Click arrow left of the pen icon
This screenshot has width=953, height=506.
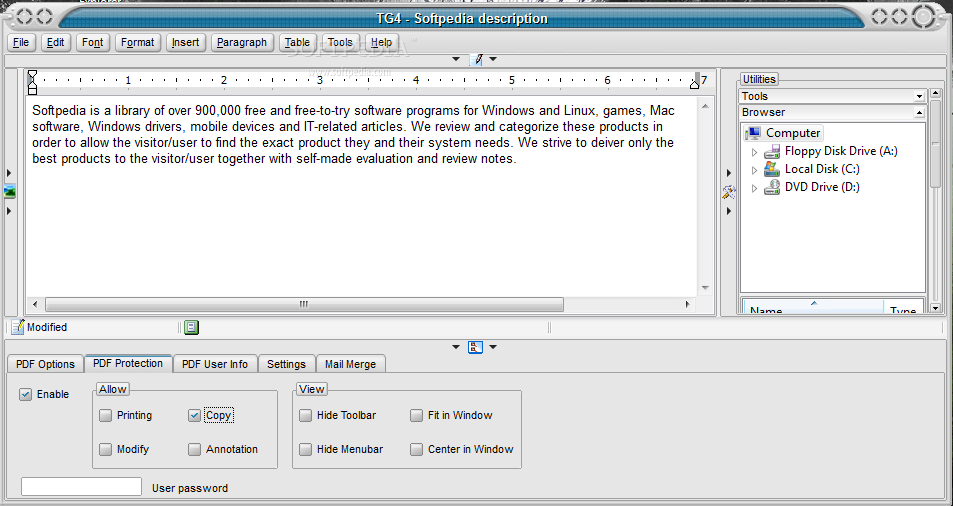click(x=456, y=60)
